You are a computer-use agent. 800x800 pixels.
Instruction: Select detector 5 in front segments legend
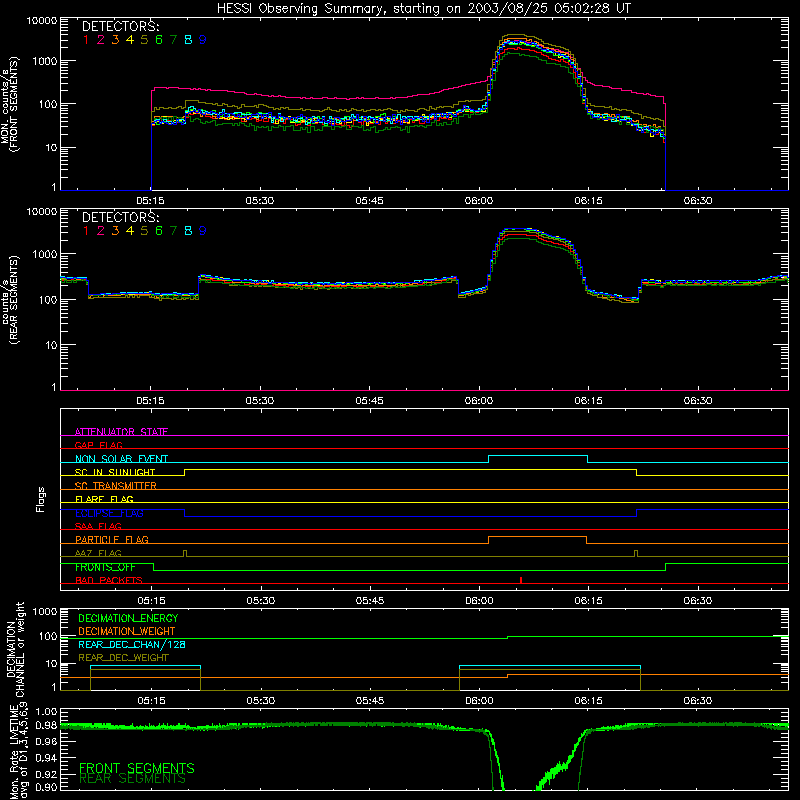click(x=144, y=40)
